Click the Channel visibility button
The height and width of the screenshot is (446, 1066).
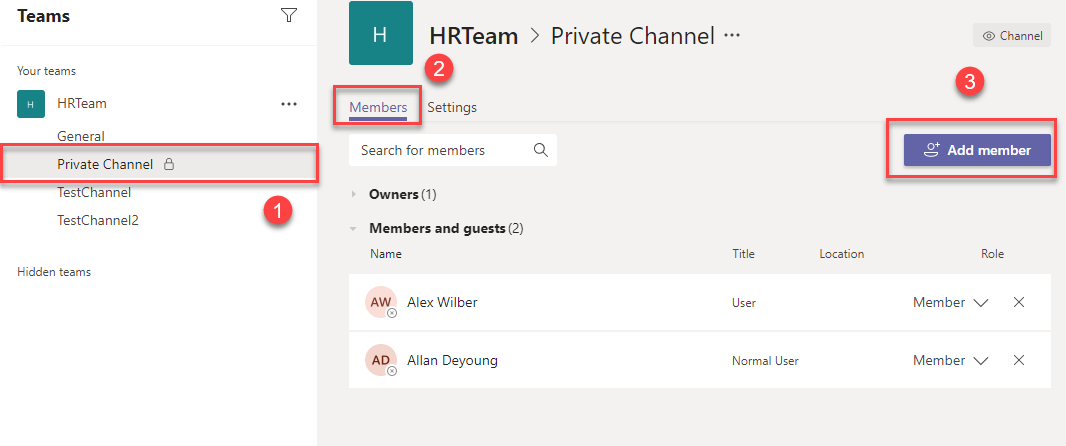point(1011,36)
